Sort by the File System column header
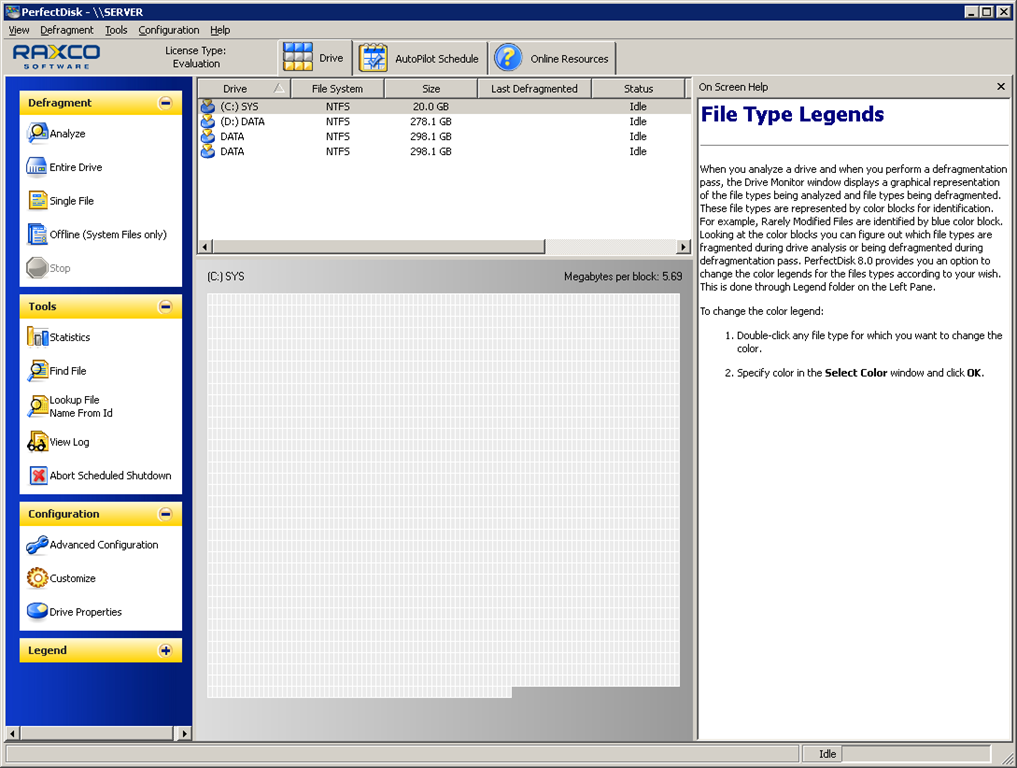Screen dimensions: 1017x768 (337, 89)
